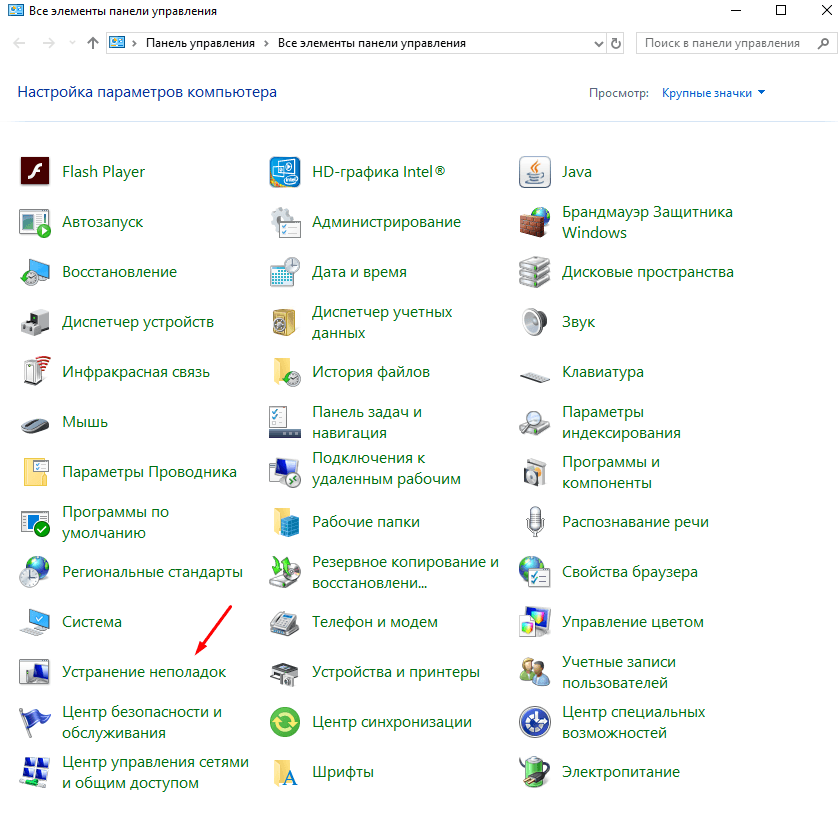Image resolution: width=838 pixels, height=829 pixels.
Task: Go up one level with Up arrow
Action: pos(93,43)
